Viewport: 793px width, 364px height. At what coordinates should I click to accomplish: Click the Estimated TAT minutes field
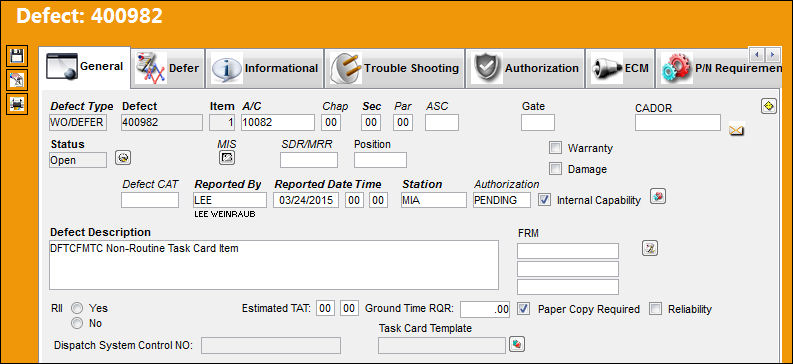(349, 308)
